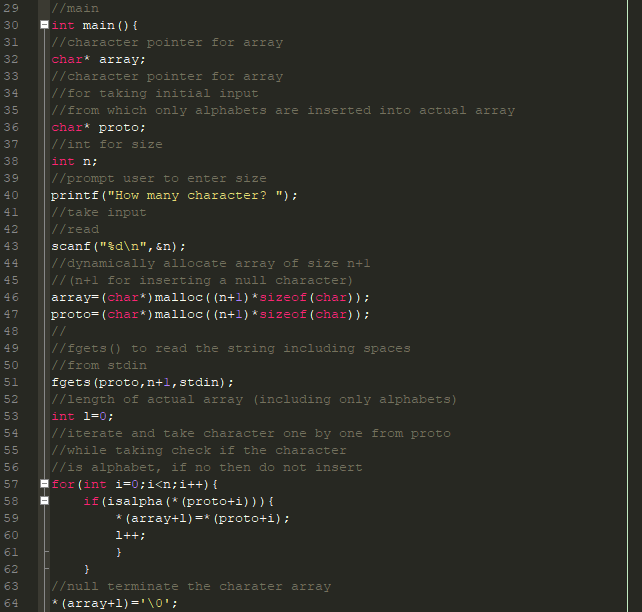Collapse the main() function fold marker

point(43,25)
